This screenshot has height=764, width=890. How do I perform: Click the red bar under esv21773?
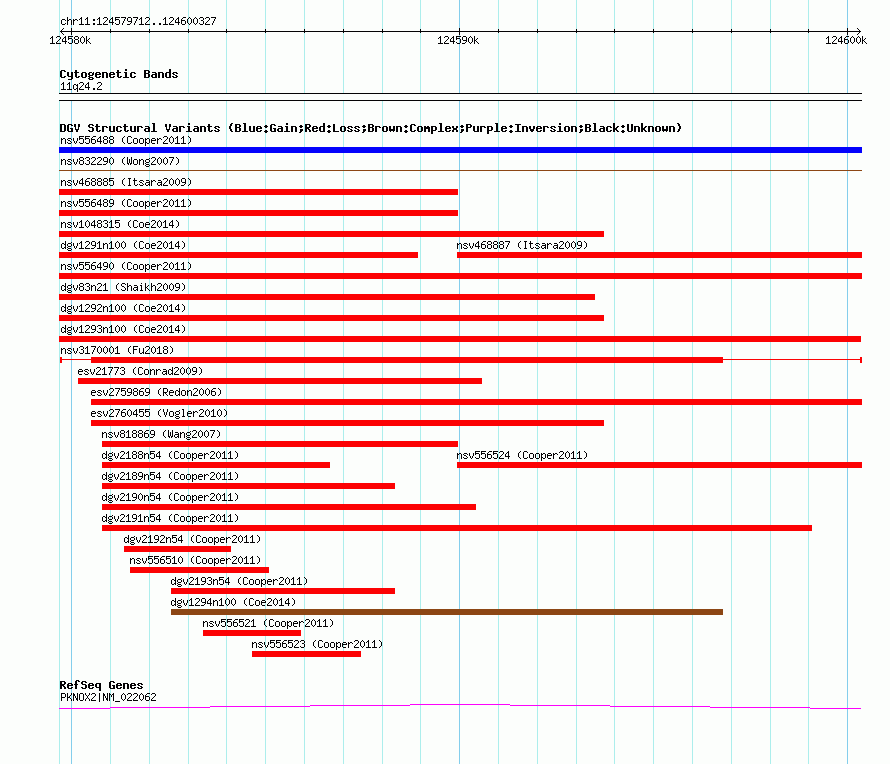280,381
